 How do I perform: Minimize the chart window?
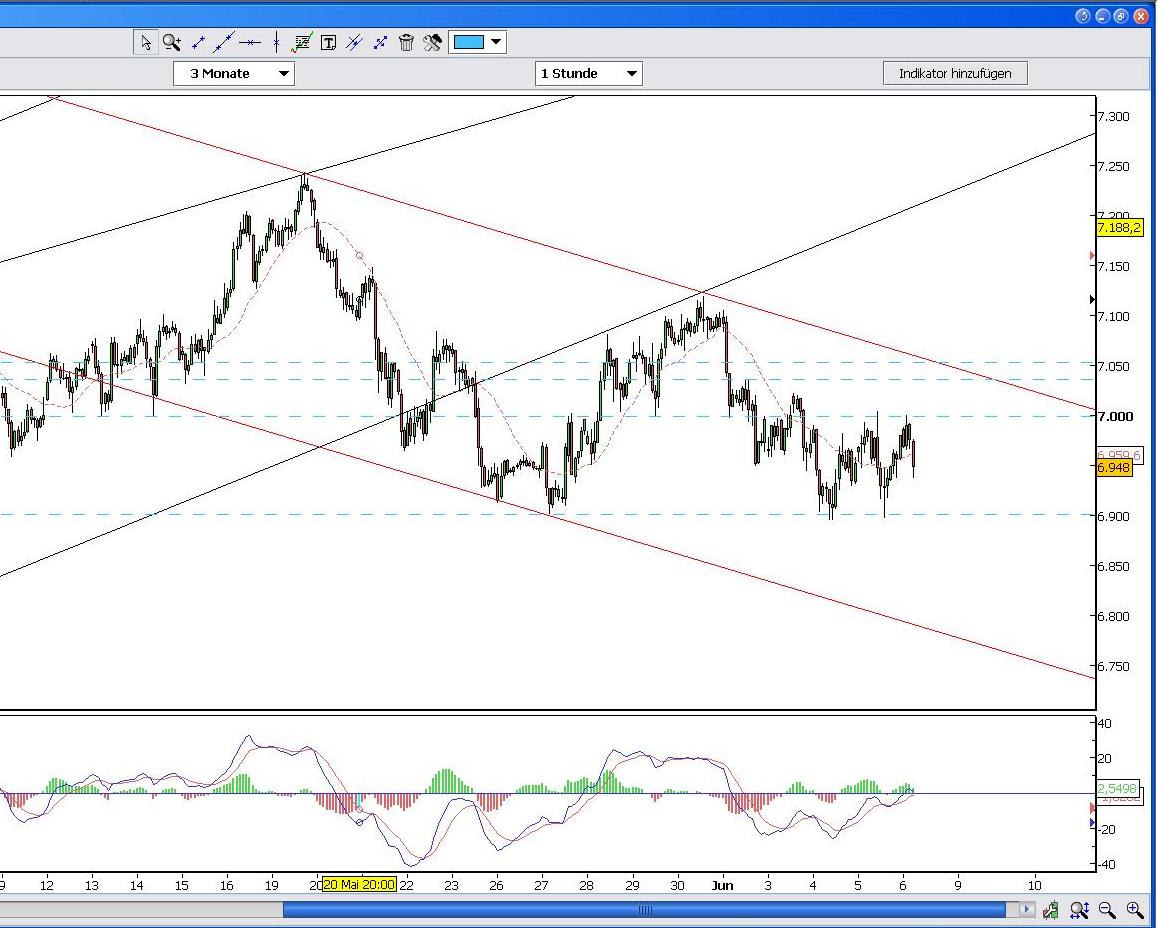tap(1103, 16)
